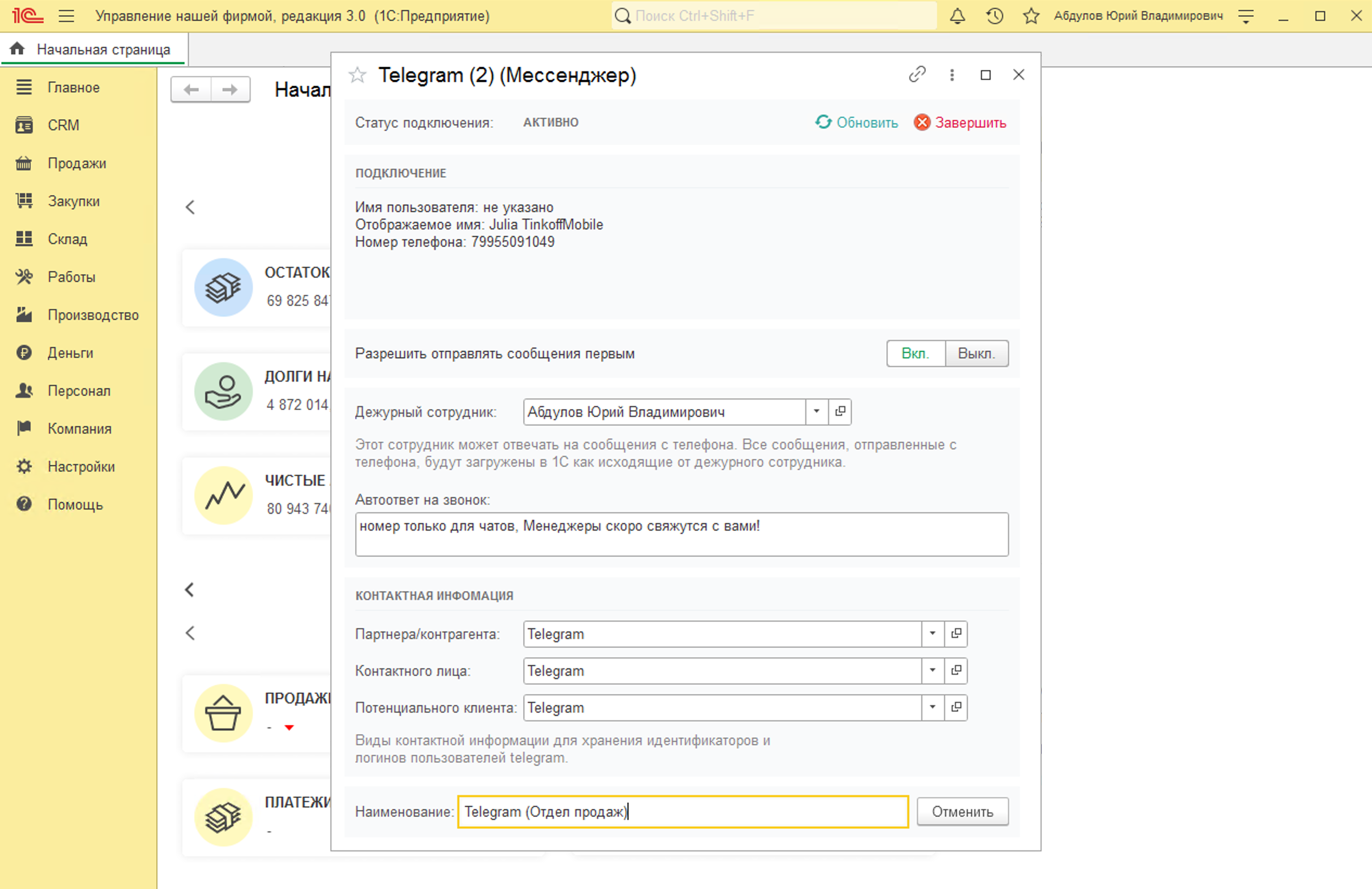The width and height of the screenshot is (1372, 889).
Task: Open the main hamburger menu
Action: pos(66,16)
